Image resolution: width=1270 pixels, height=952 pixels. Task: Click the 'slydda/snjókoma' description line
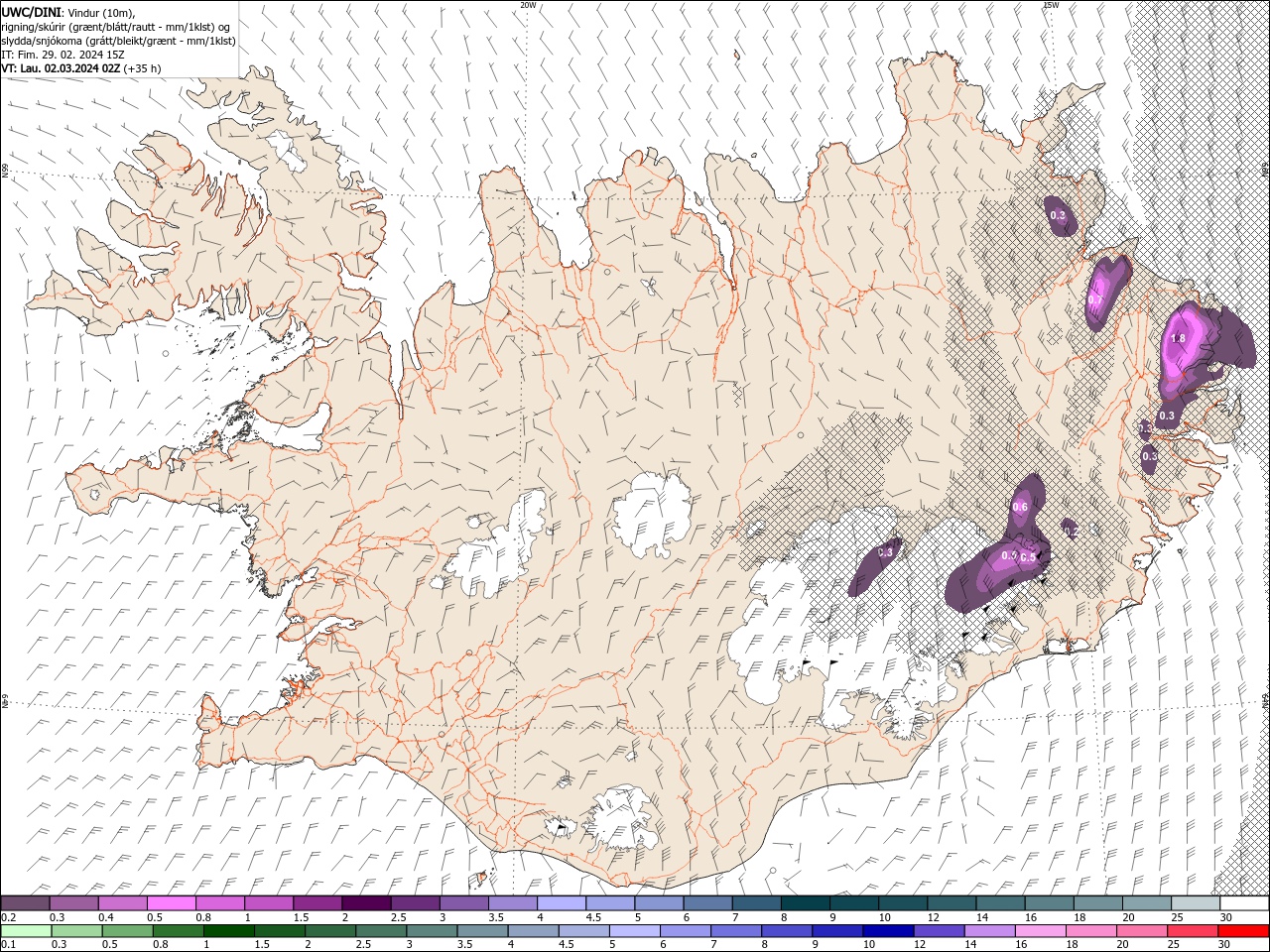(119, 41)
